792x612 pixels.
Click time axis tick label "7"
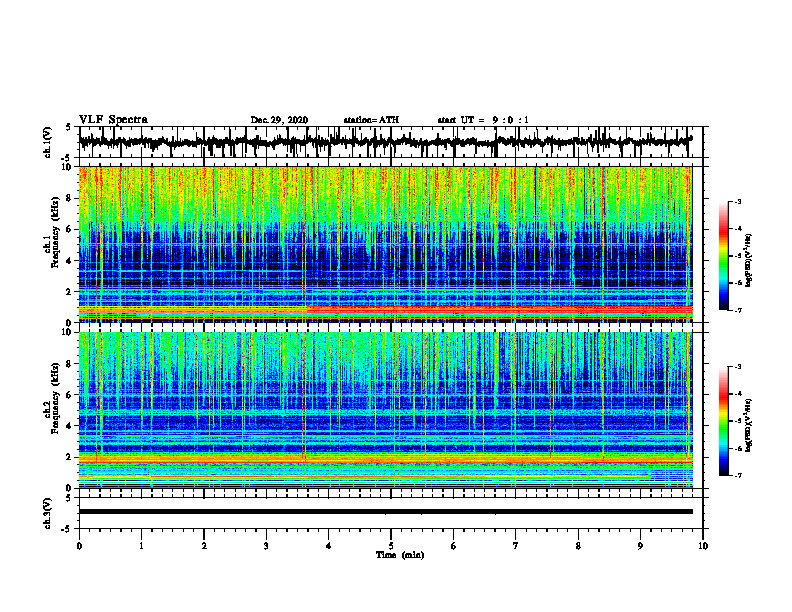coord(516,546)
